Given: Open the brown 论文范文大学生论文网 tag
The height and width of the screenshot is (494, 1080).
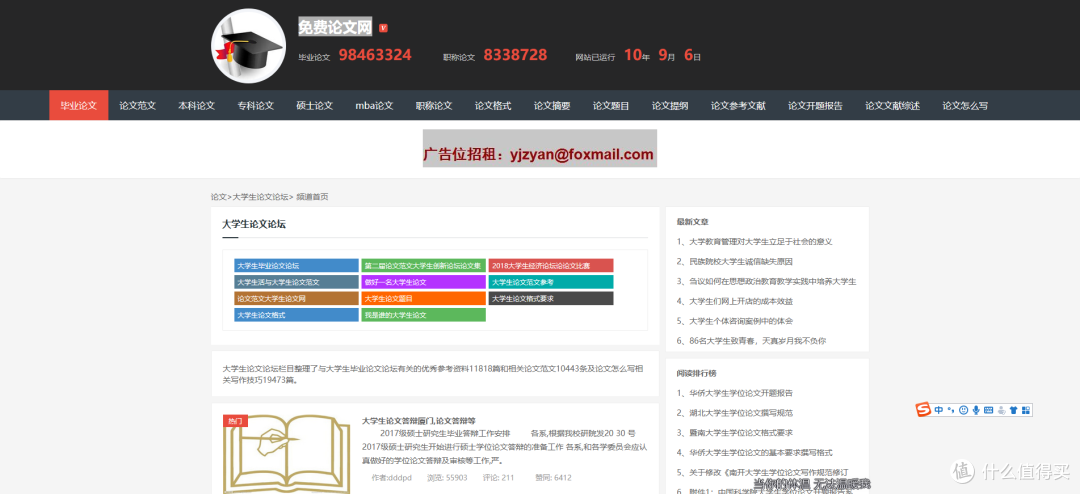Looking at the screenshot, I should (296, 298).
